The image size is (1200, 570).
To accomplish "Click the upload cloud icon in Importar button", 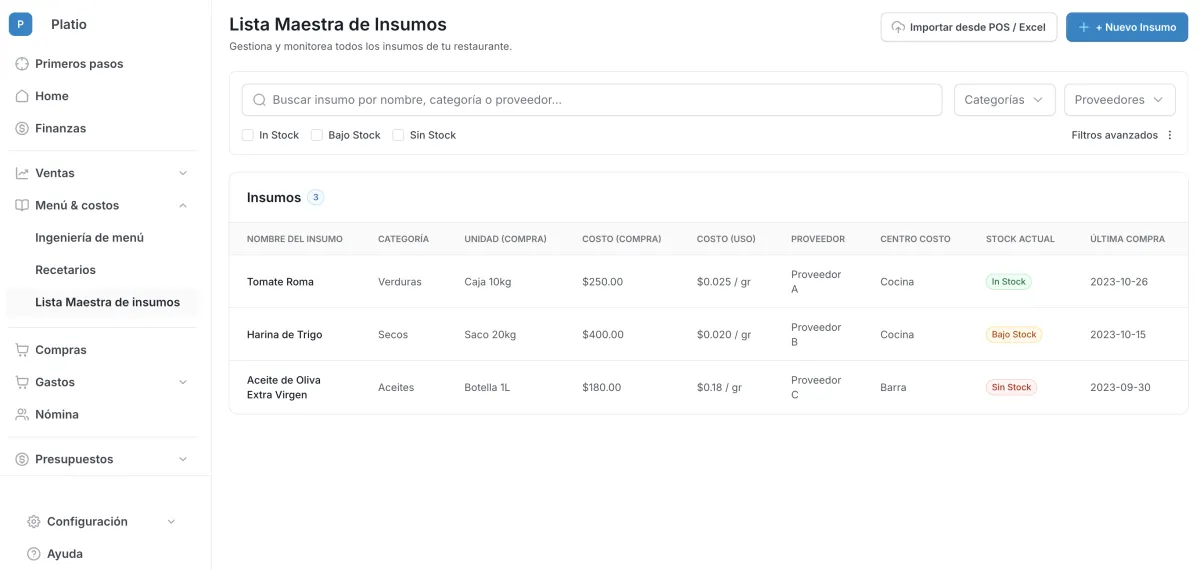I will tap(898, 27).
